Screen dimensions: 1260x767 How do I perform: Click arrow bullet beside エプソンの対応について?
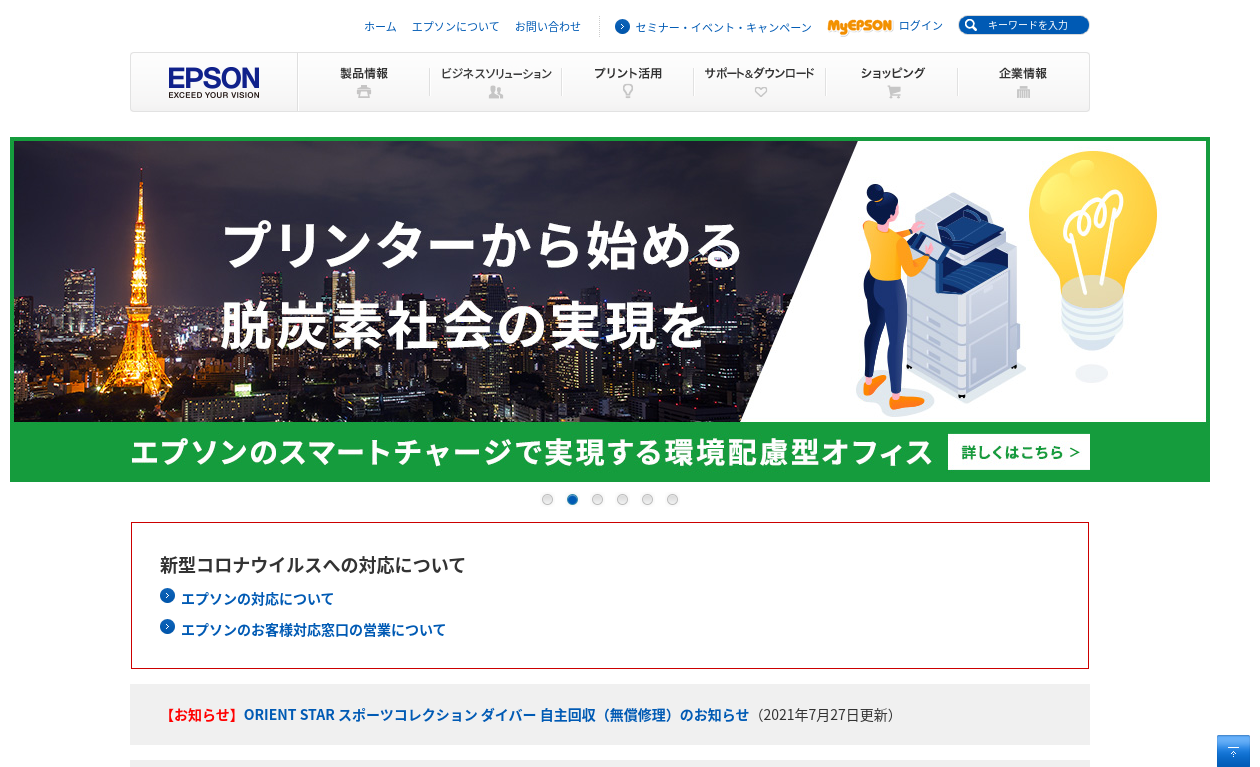167,596
